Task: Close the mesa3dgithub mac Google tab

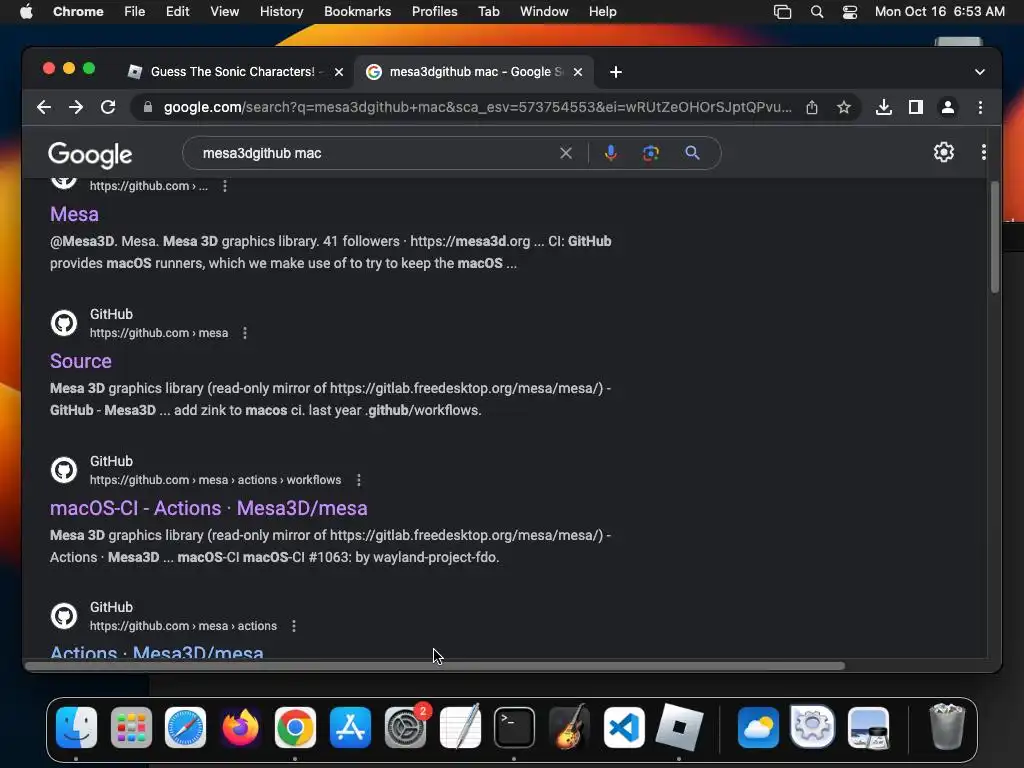Action: tap(578, 72)
